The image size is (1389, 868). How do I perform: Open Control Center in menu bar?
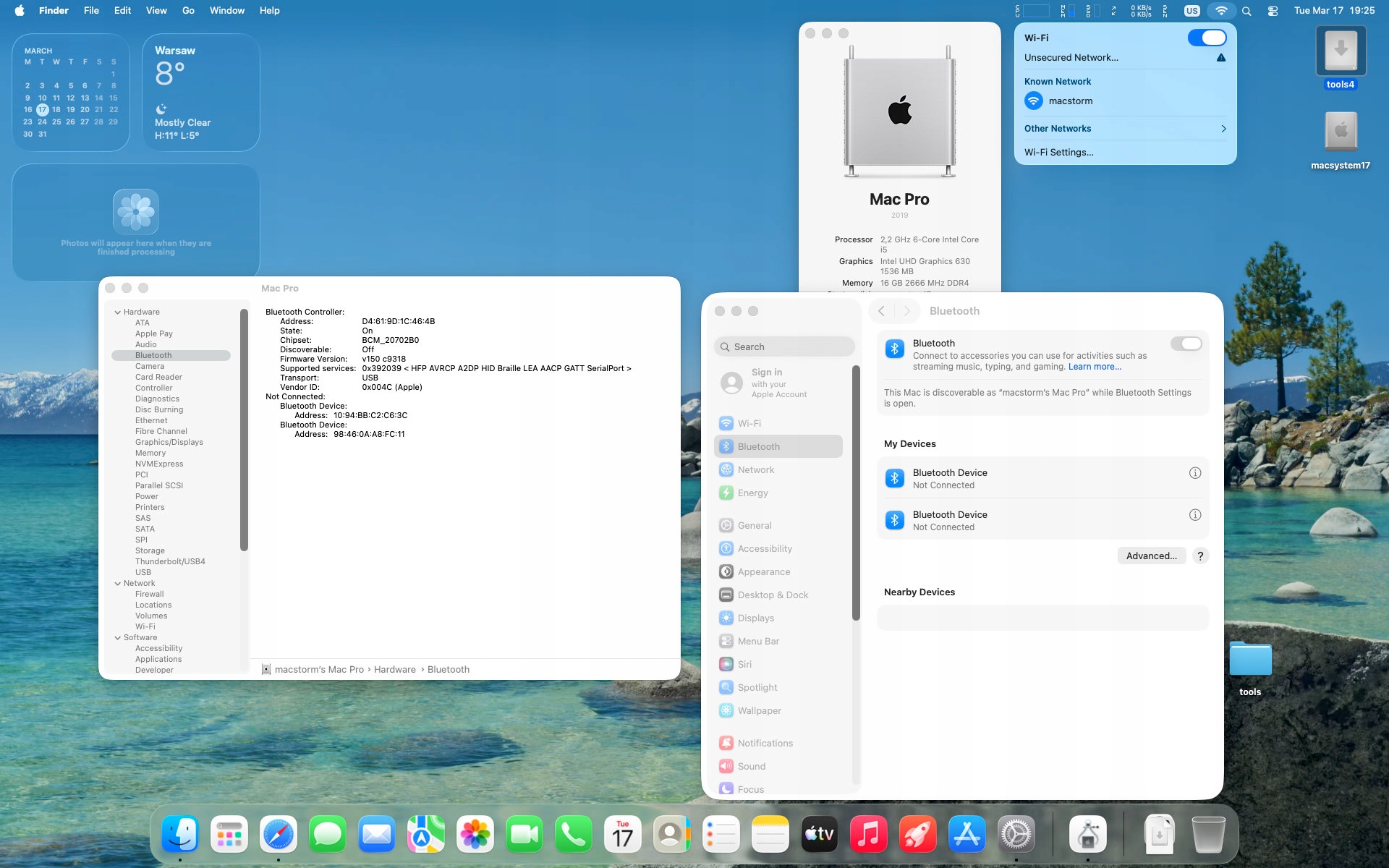tap(1273, 11)
